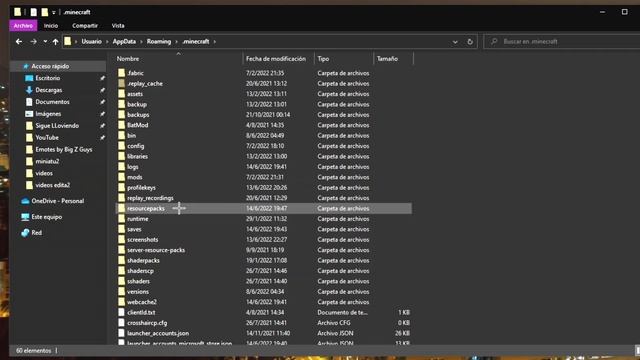Select Este equipo in sidebar
640x360 pixels.
(x=47, y=217)
